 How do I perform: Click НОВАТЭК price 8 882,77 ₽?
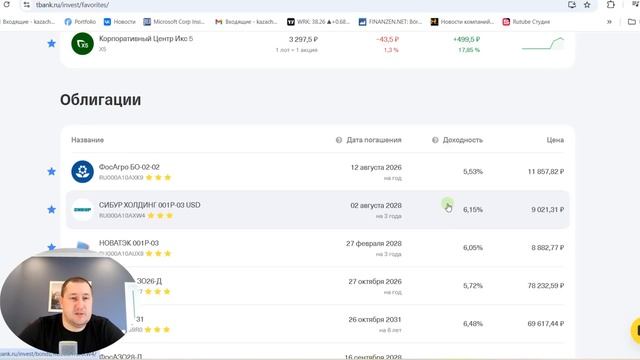click(x=547, y=247)
